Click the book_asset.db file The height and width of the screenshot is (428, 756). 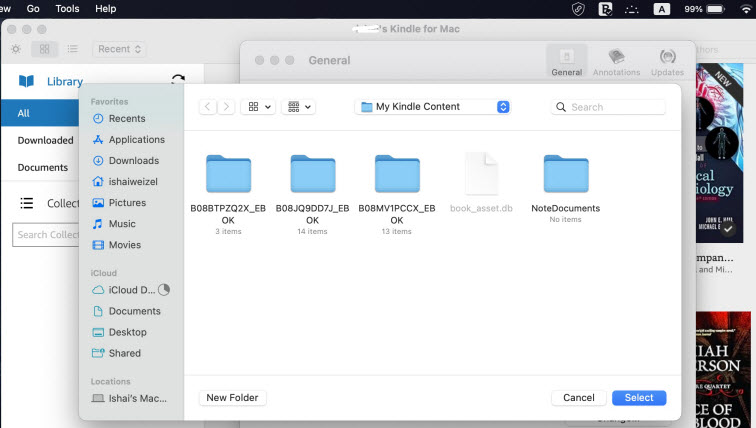(481, 183)
